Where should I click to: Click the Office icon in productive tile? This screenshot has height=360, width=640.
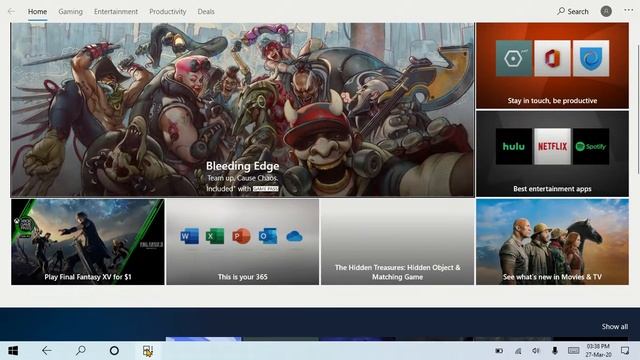552,58
